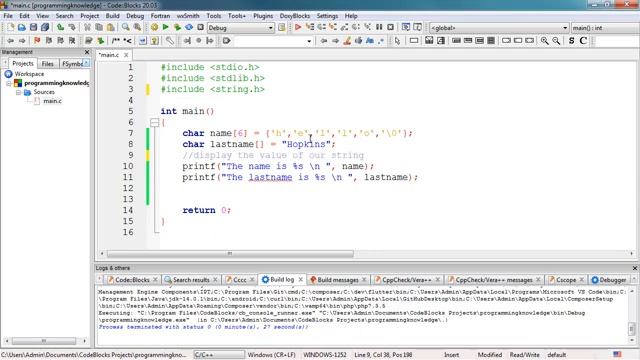Click the New file icon

click(10, 27)
